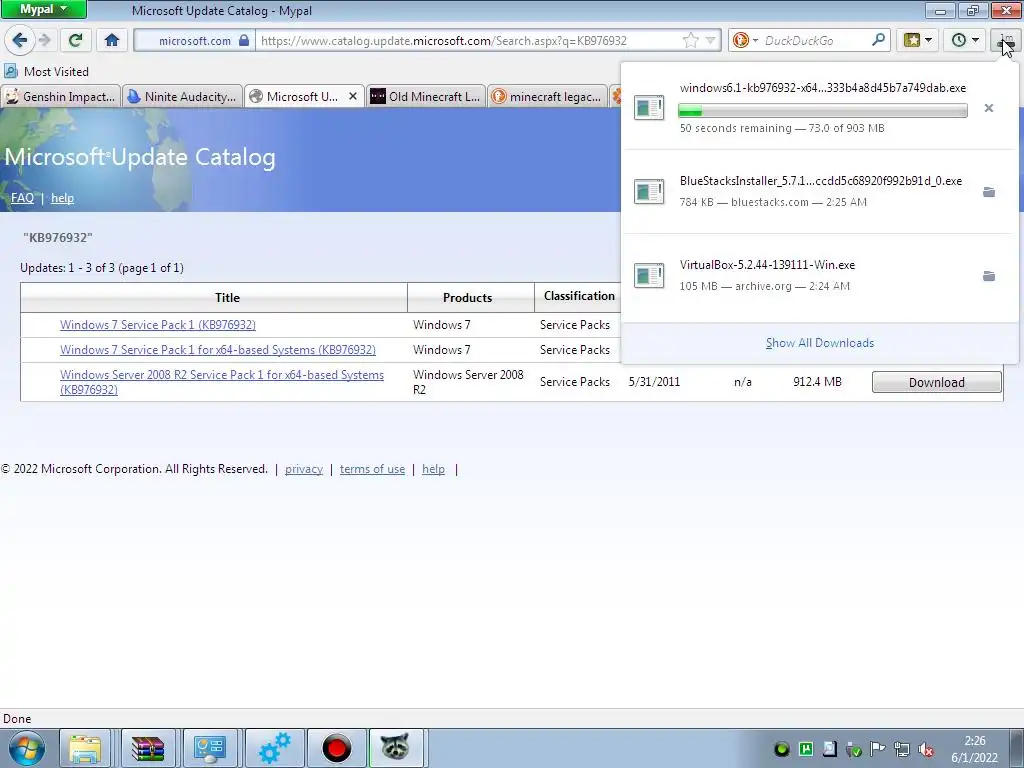Open WinRAR from the taskbar
Viewport: 1024px width, 768px height.
point(148,748)
